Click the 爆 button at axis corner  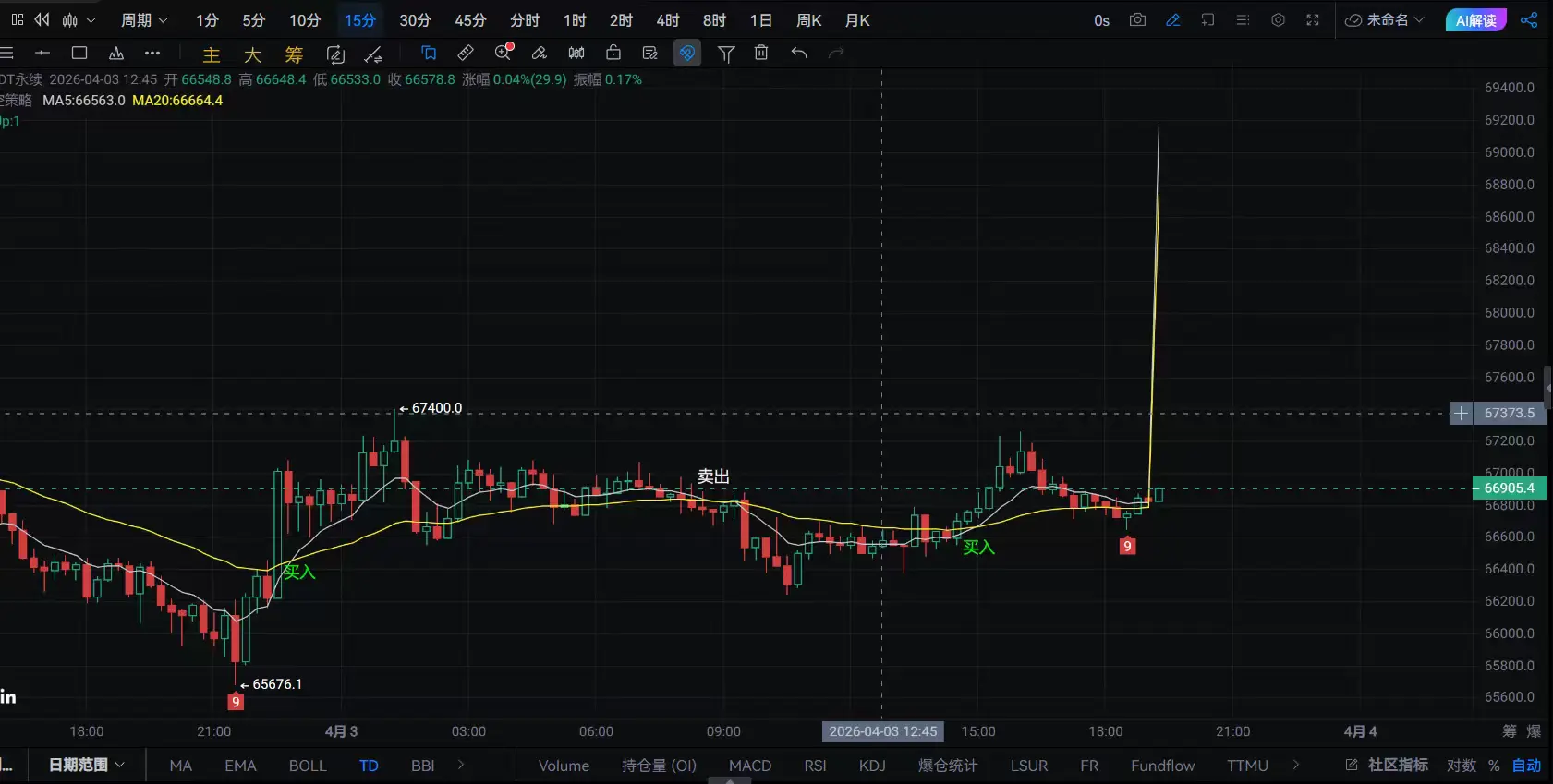click(x=1534, y=731)
